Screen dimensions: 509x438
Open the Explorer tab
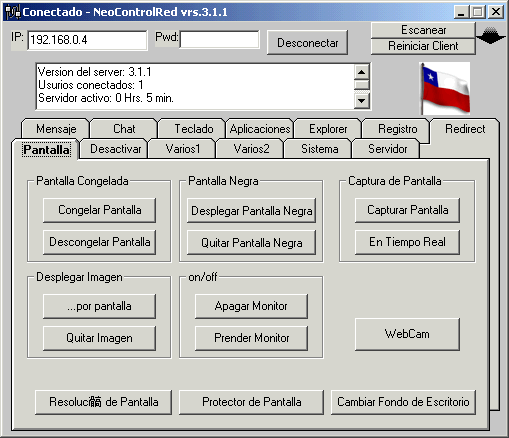[328, 129]
